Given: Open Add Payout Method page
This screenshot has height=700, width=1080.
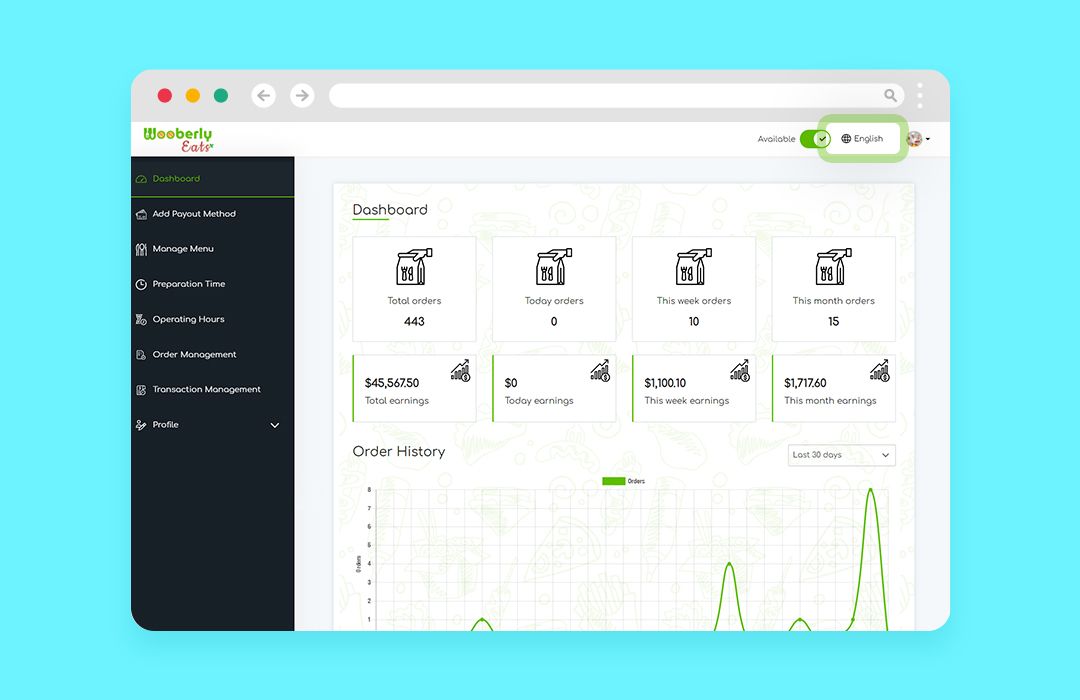Looking at the screenshot, I should (213, 214).
